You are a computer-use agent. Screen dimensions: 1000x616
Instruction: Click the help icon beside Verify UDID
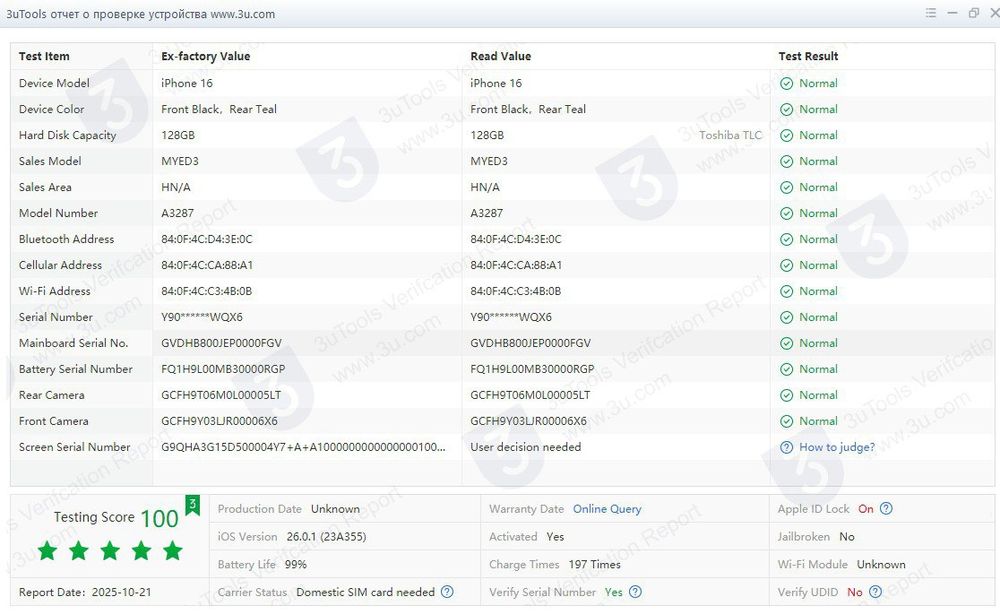tap(876, 592)
